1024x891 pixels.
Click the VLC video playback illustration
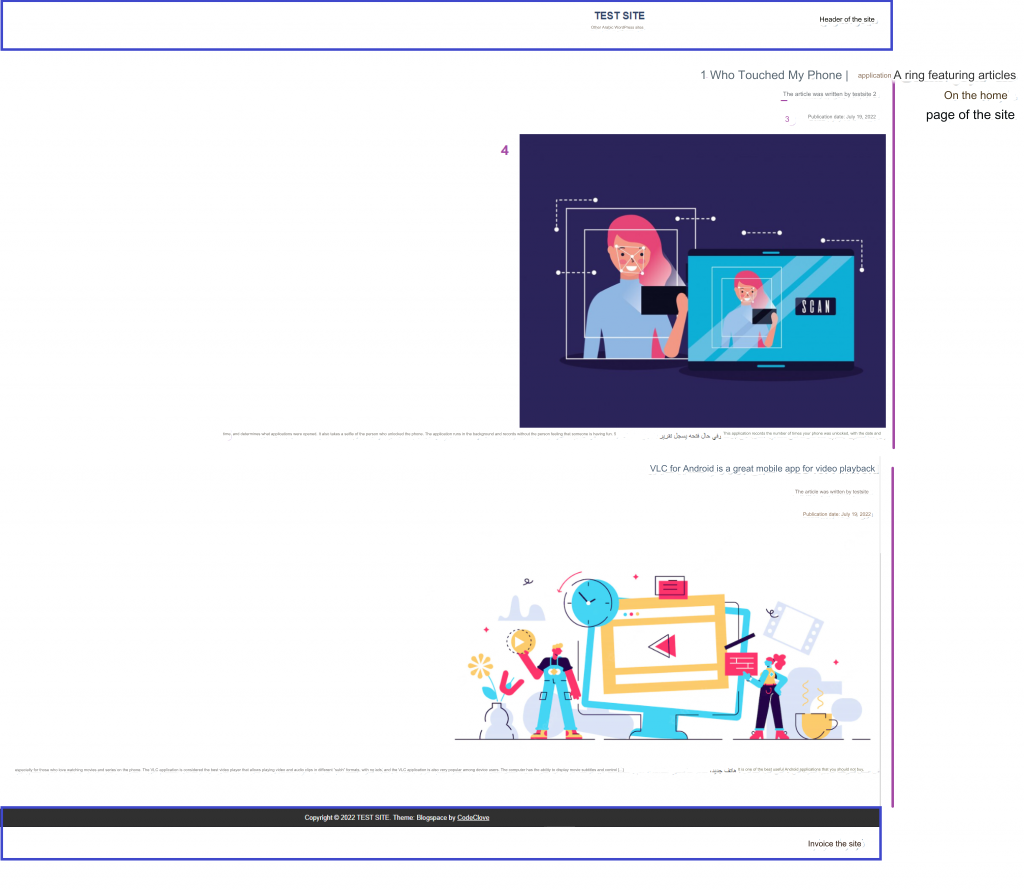[x=662, y=655]
